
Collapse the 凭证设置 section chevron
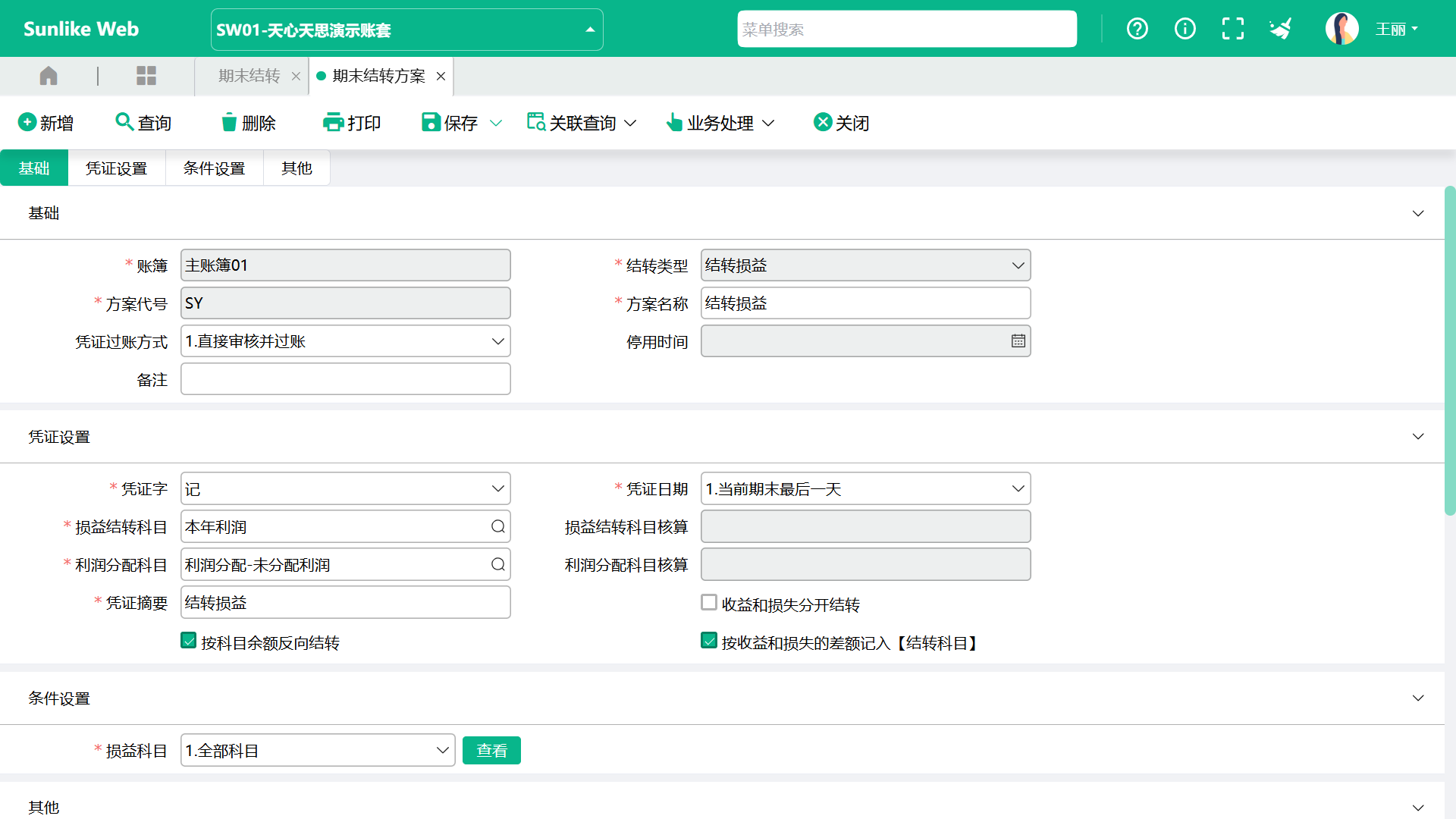1417,437
